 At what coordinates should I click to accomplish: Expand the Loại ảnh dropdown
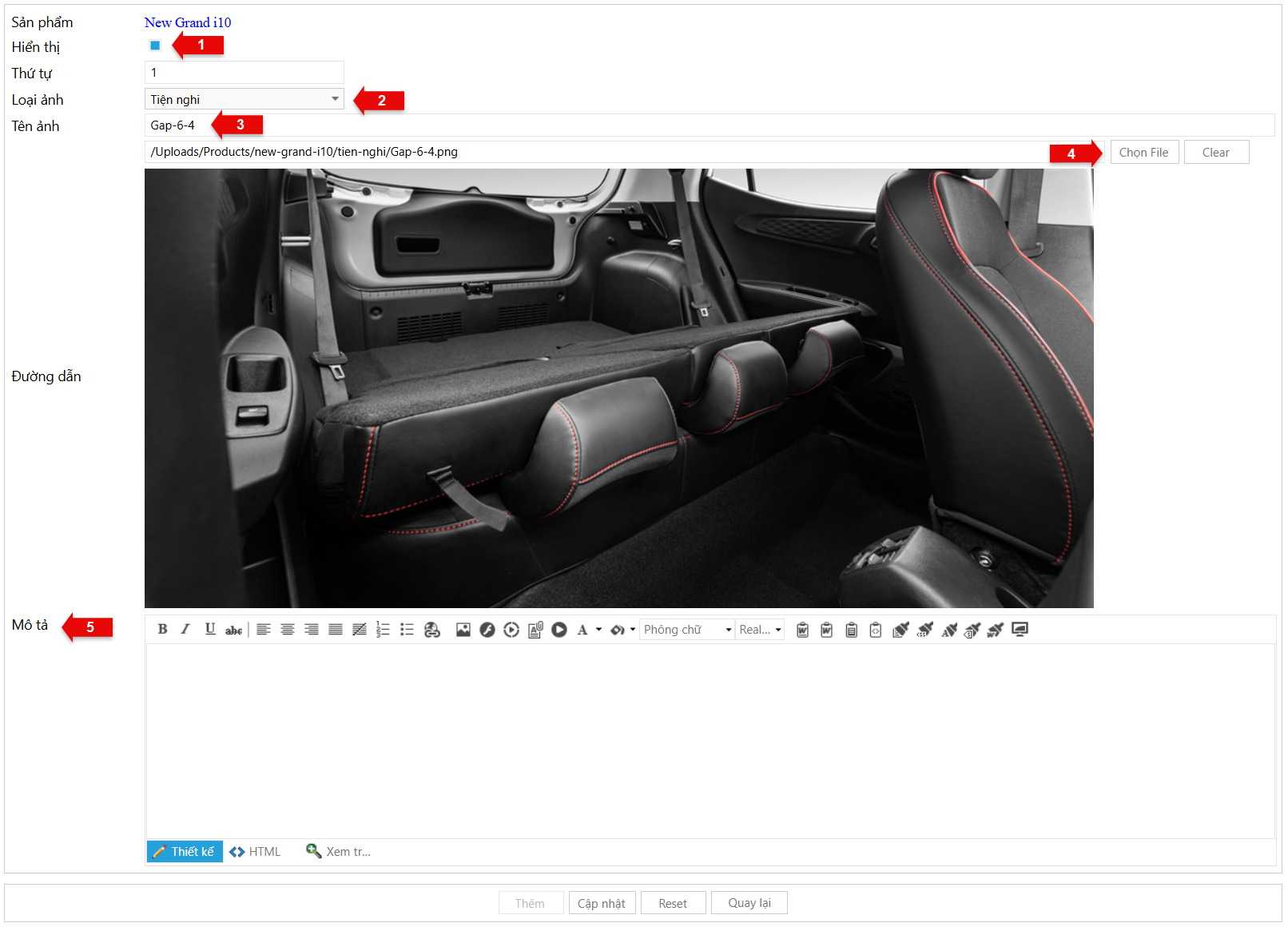(x=335, y=99)
